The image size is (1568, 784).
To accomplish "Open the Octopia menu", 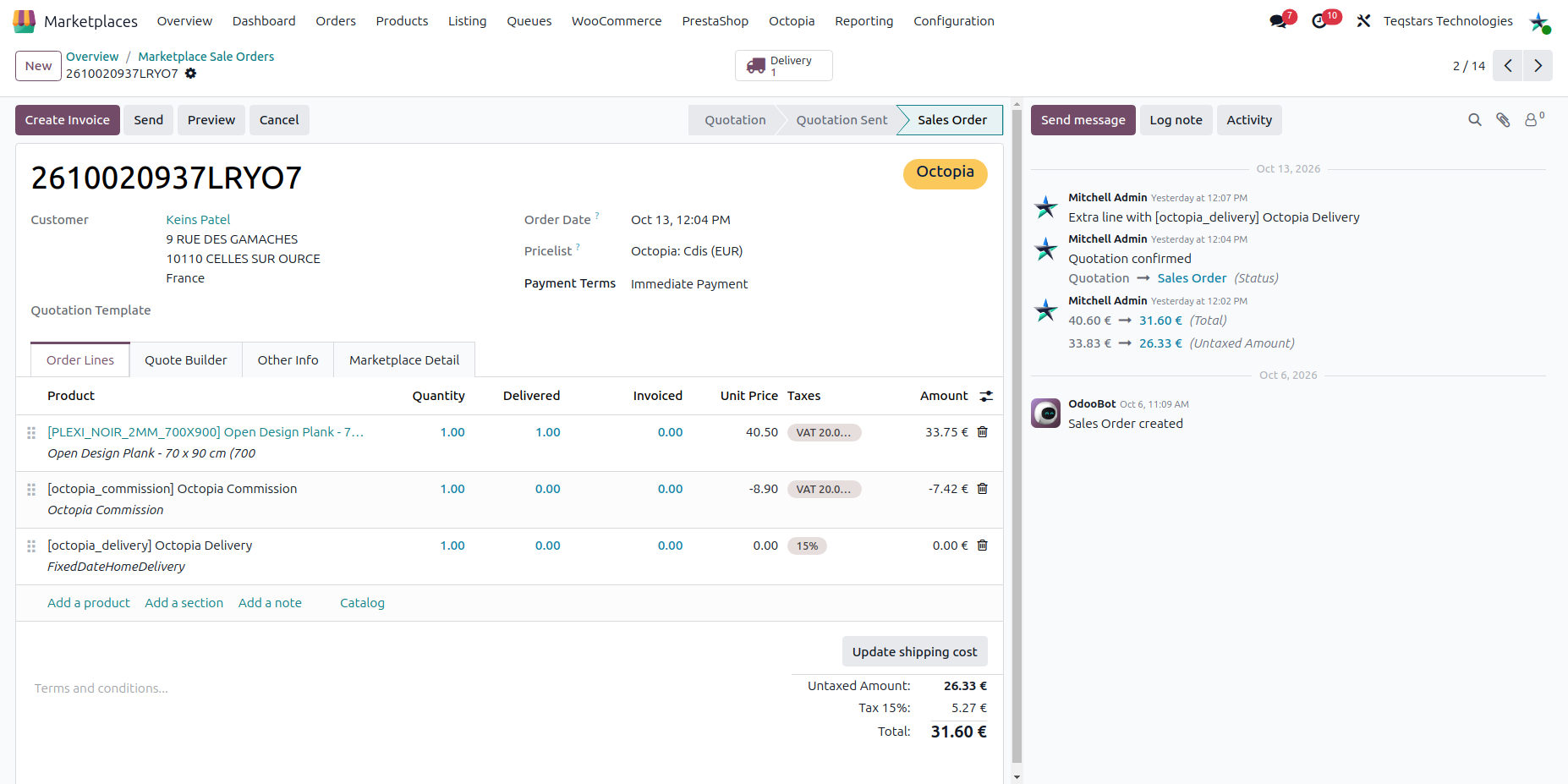I will (792, 21).
